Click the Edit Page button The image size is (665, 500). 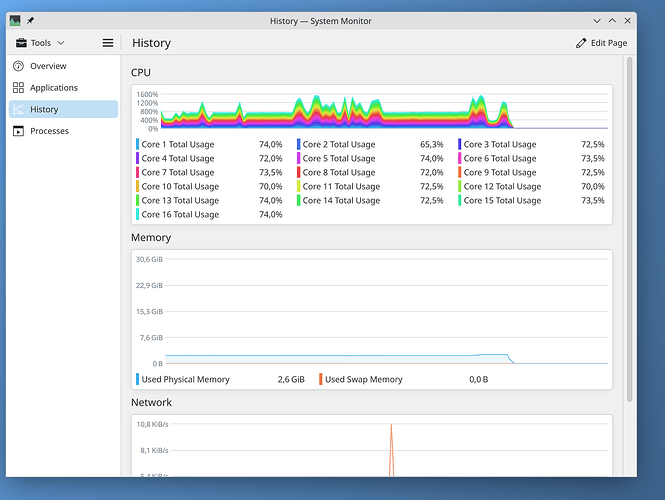tap(601, 43)
